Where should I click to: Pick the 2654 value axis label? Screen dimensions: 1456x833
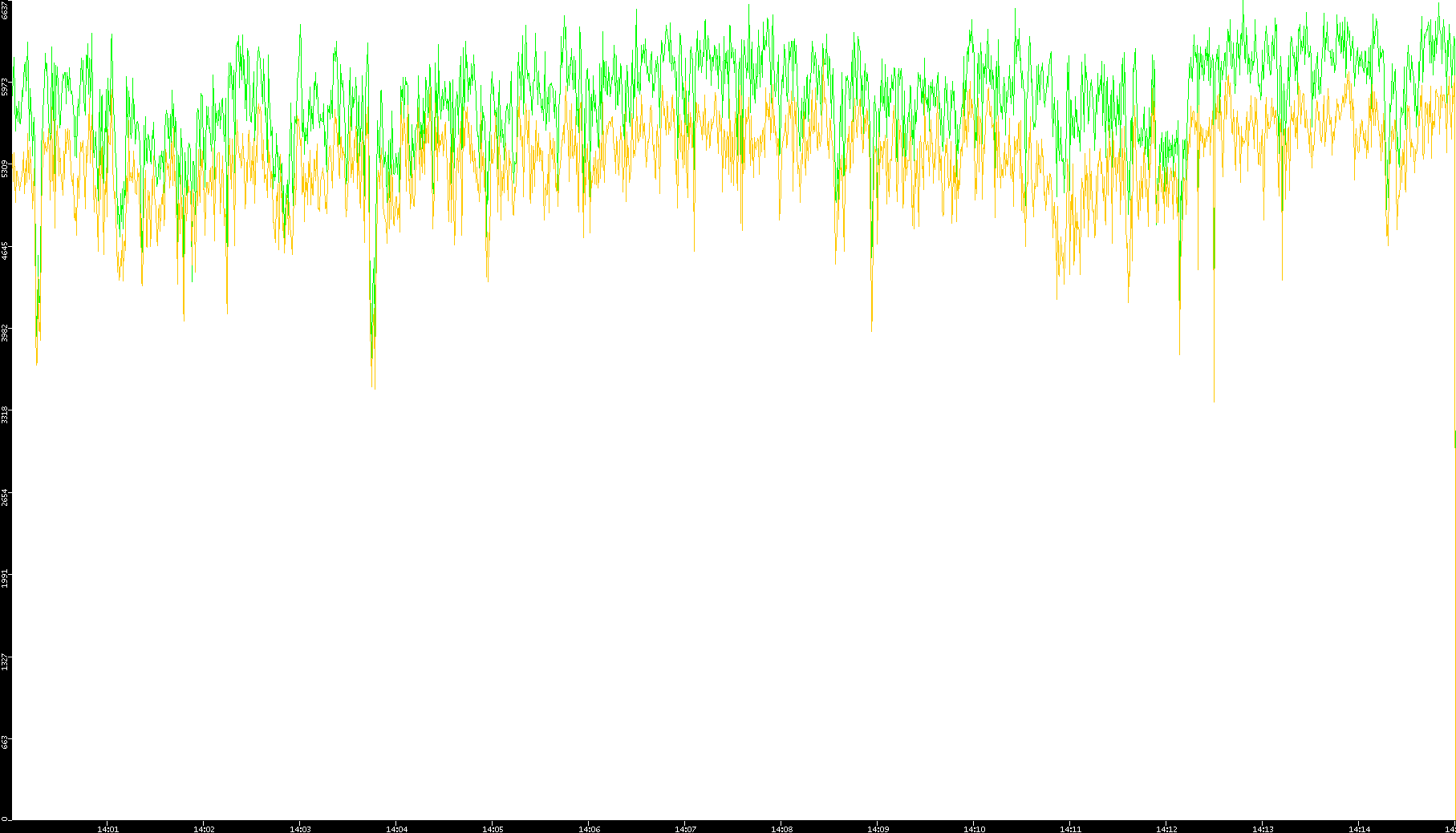click(x=6, y=497)
